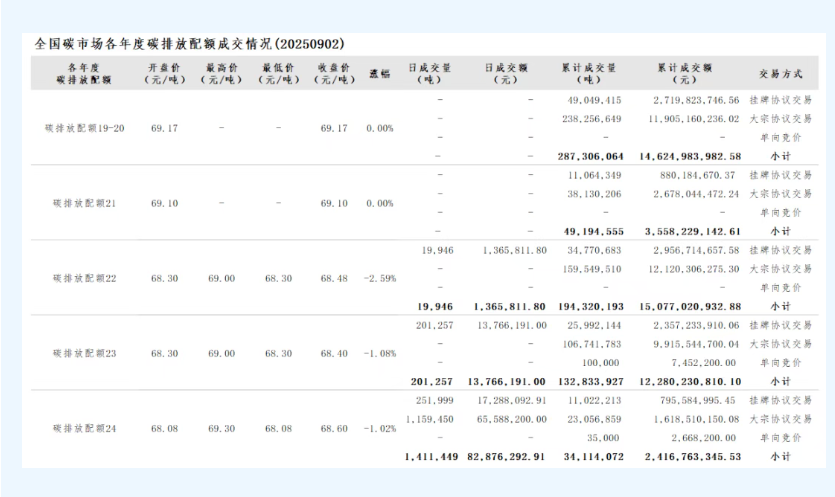Select the 碳排放配额19-20 row label
The image size is (835, 497).
pos(81,129)
